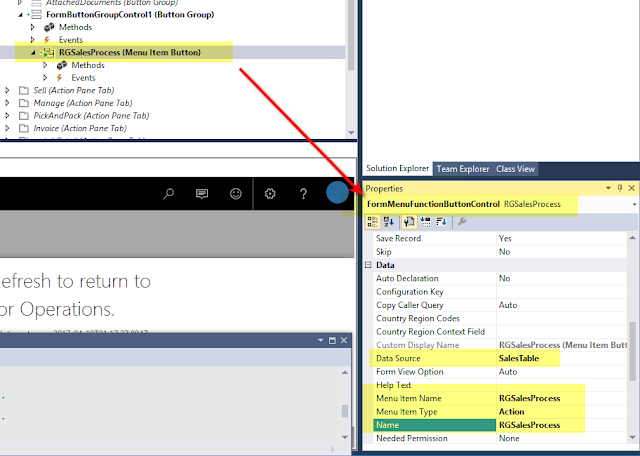Select the Manage Action Pane Tab item

82,103
